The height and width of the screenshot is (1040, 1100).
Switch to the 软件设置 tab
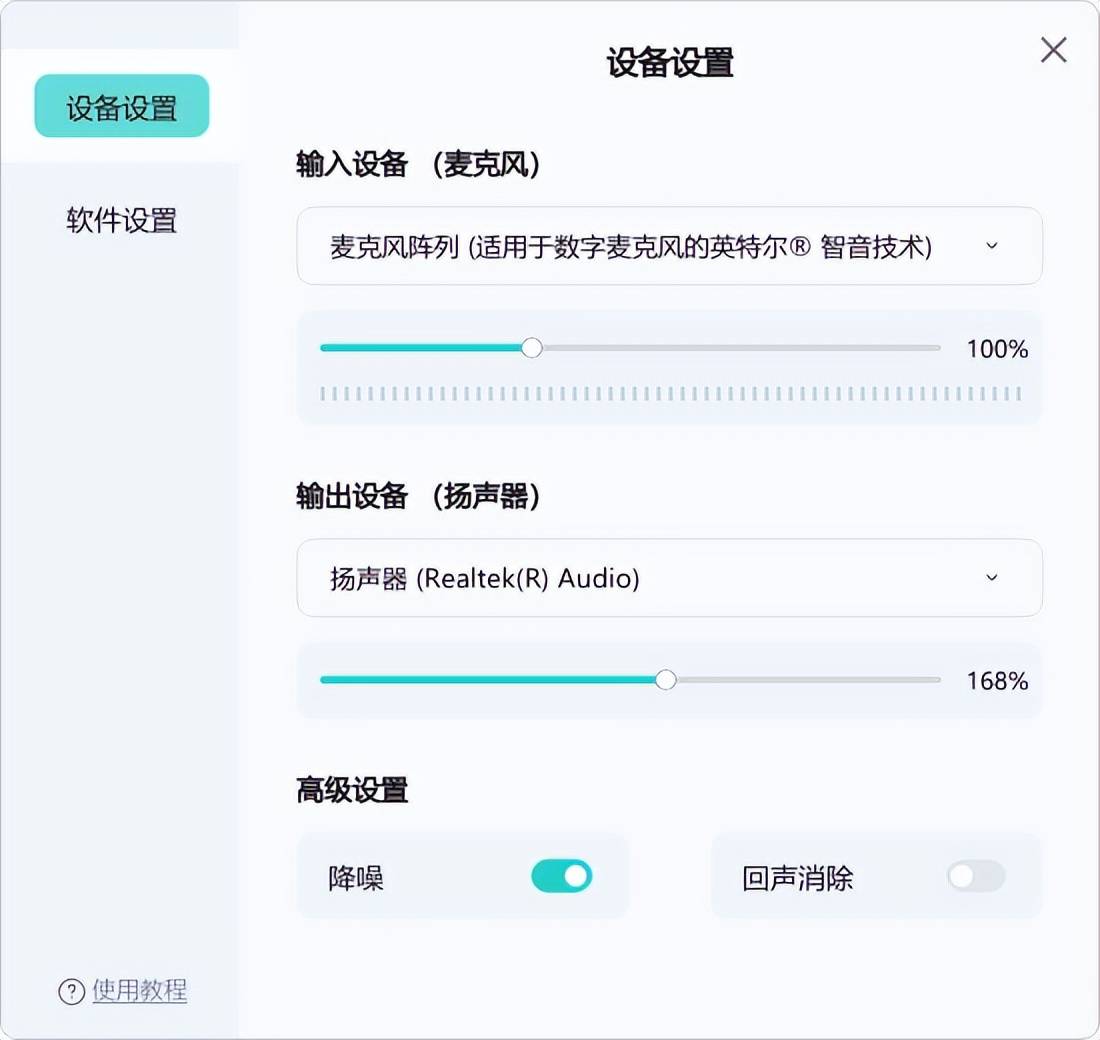pos(122,220)
